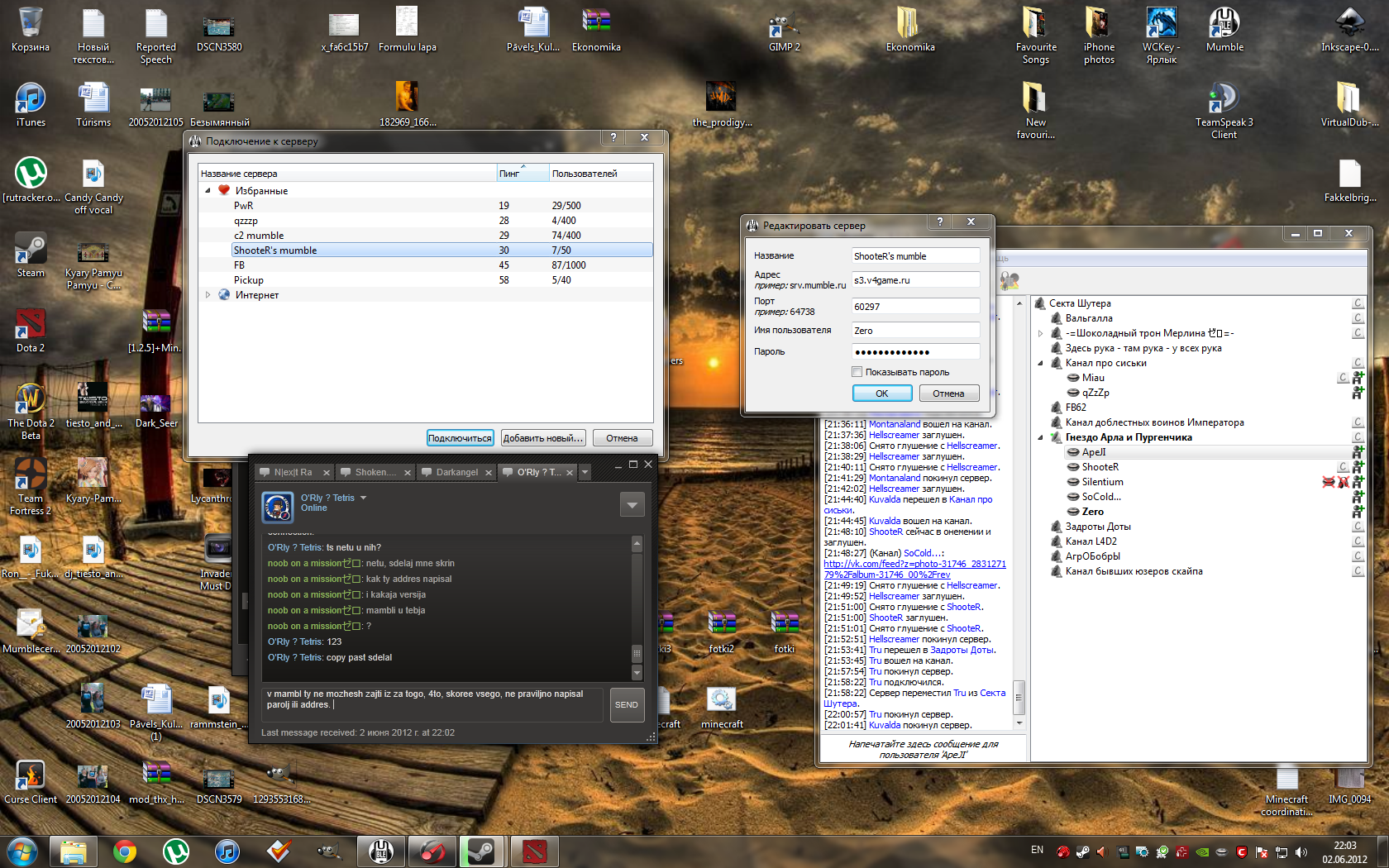Click the Подключиться button
The image size is (1389, 868).
click(x=460, y=438)
